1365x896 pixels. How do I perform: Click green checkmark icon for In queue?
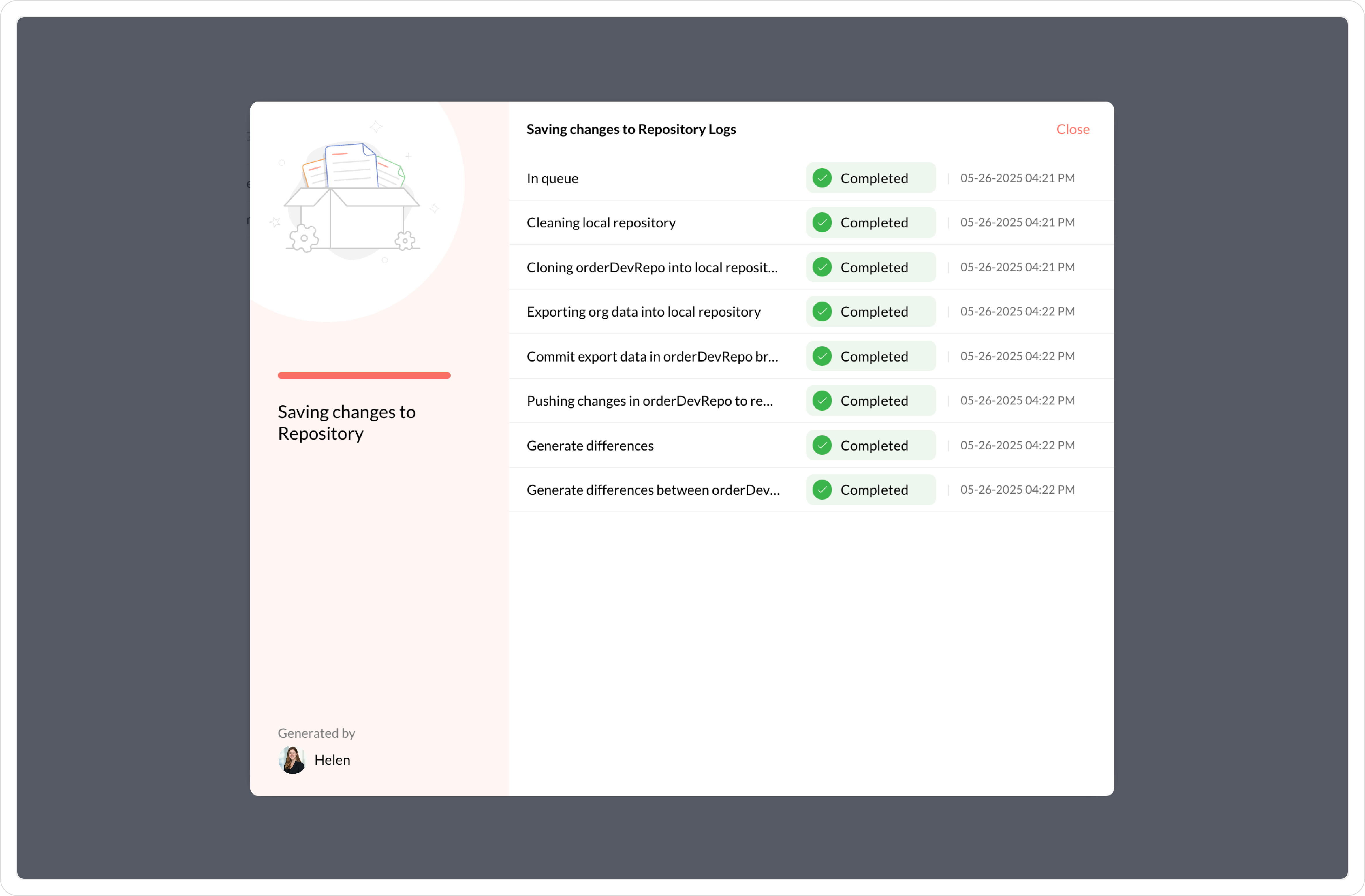(822, 178)
